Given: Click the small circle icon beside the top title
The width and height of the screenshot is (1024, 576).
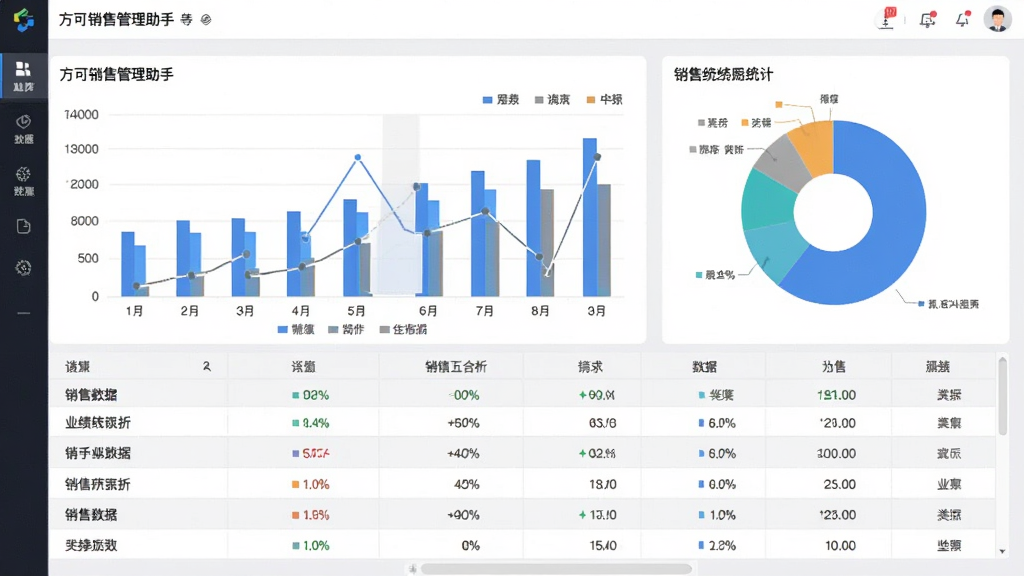Looking at the screenshot, I should pos(206,20).
